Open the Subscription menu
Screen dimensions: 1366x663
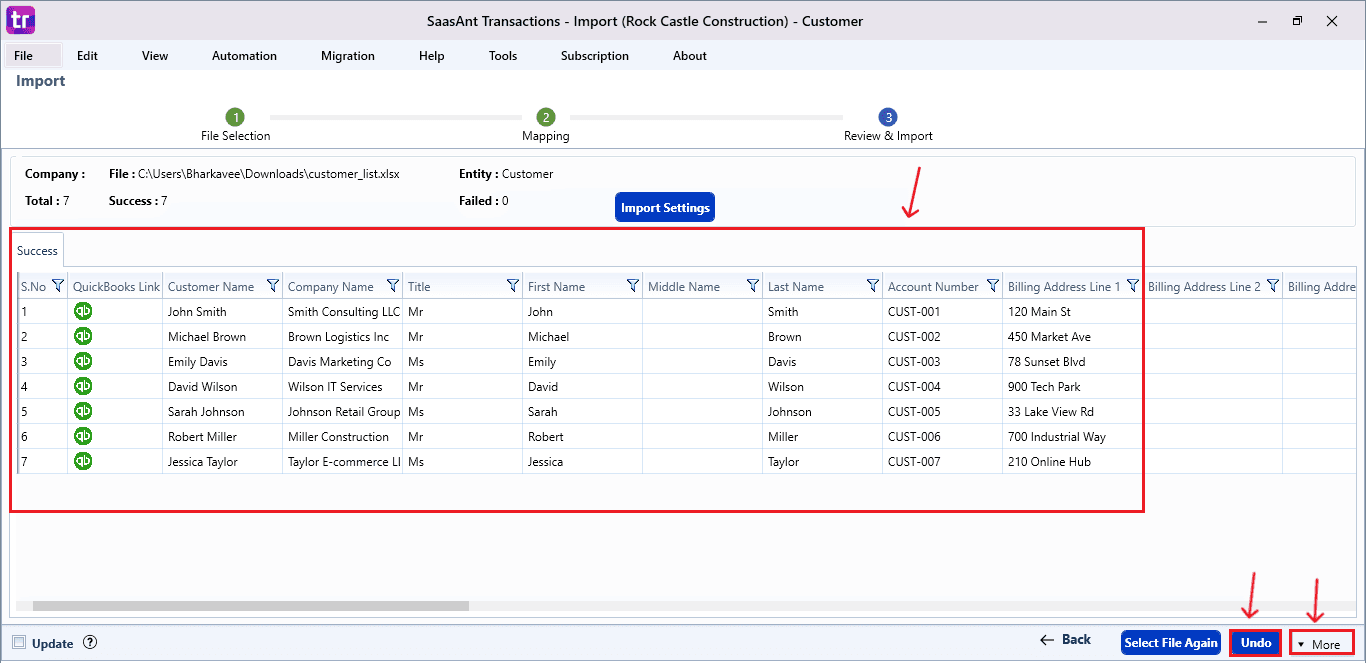point(595,56)
